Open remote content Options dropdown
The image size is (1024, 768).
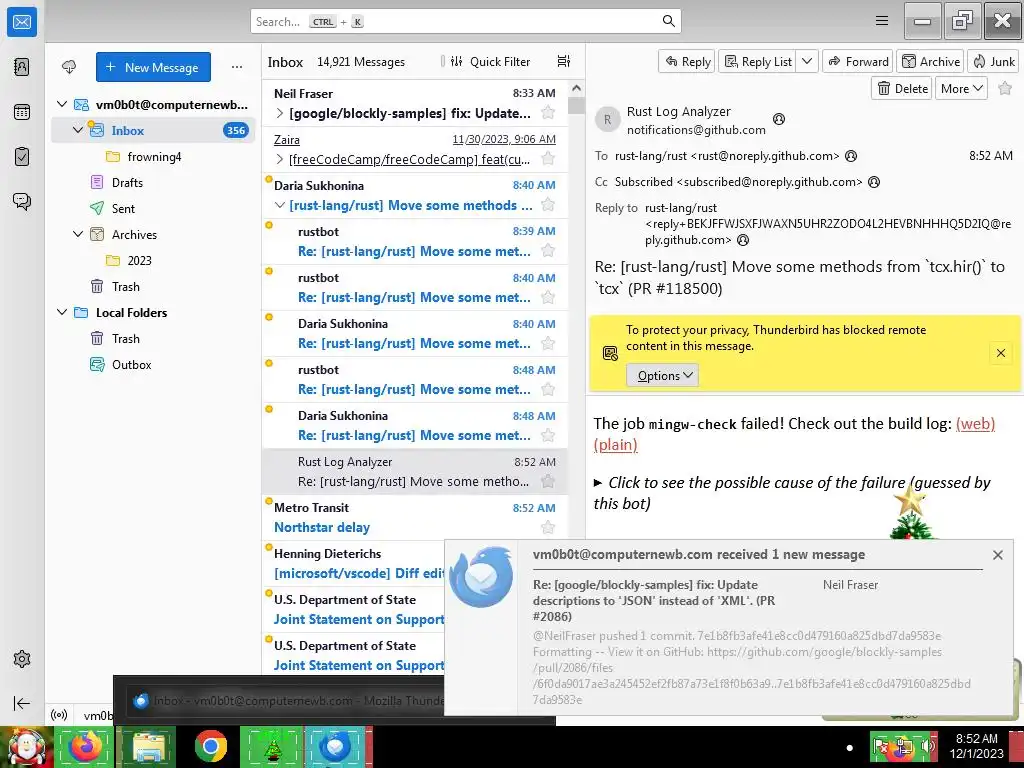coord(663,376)
